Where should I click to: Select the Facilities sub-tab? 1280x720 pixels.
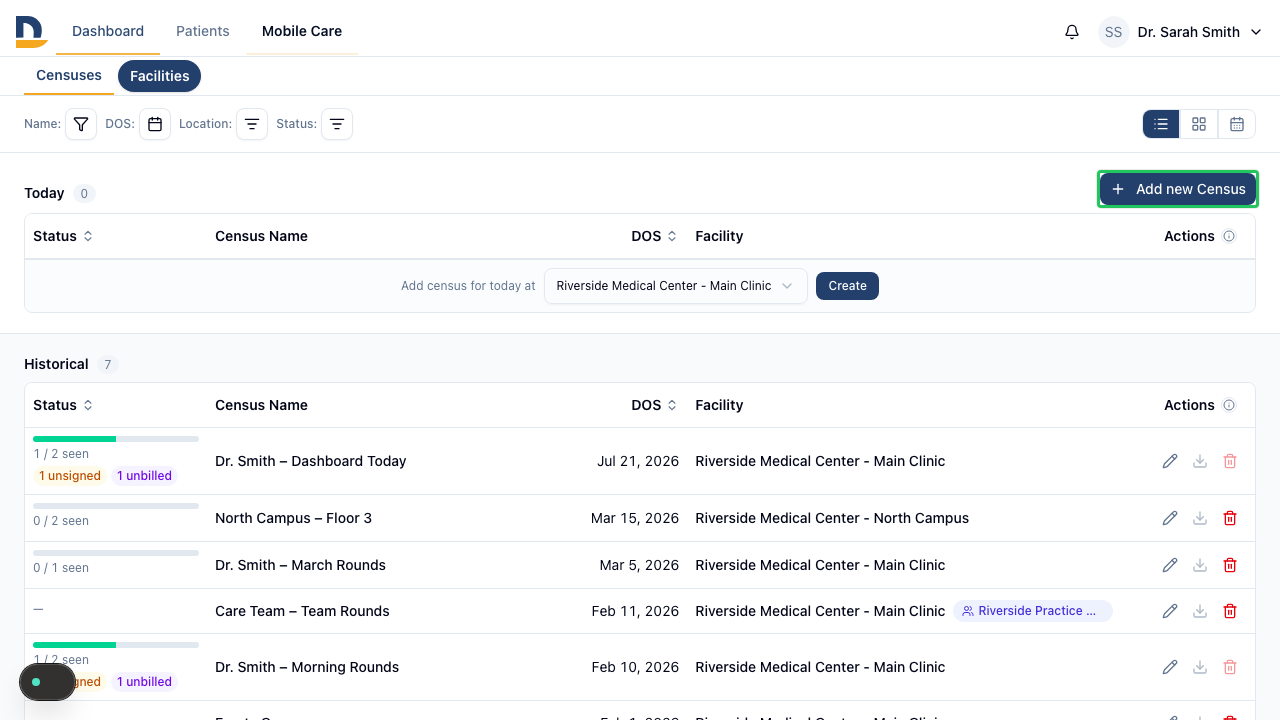click(160, 76)
